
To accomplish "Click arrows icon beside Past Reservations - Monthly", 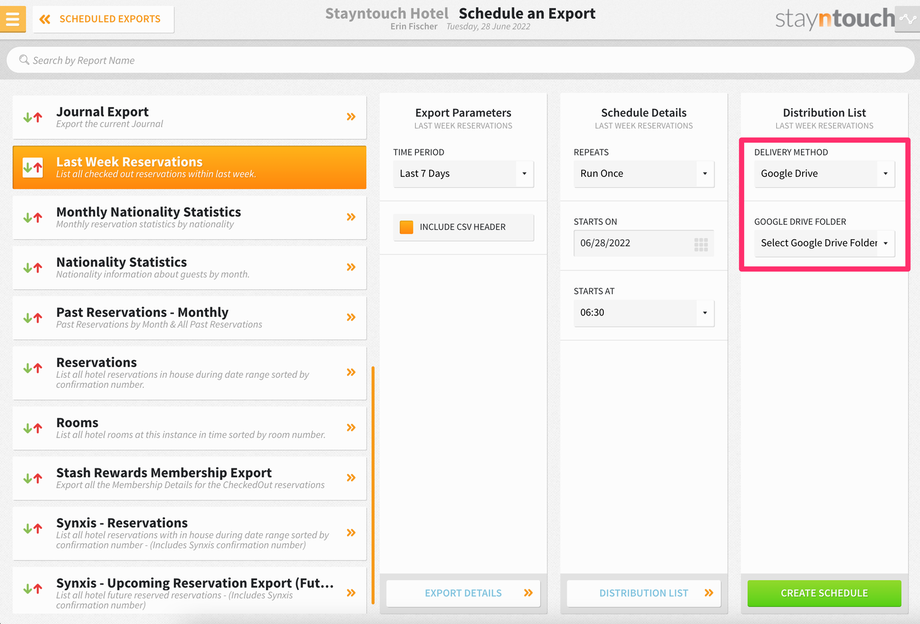I will [33, 318].
